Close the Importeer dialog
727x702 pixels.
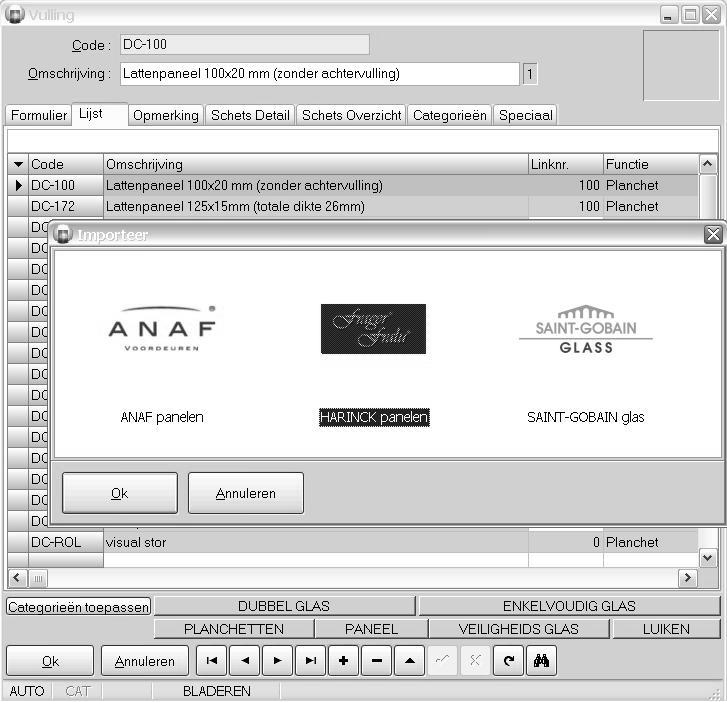[713, 235]
